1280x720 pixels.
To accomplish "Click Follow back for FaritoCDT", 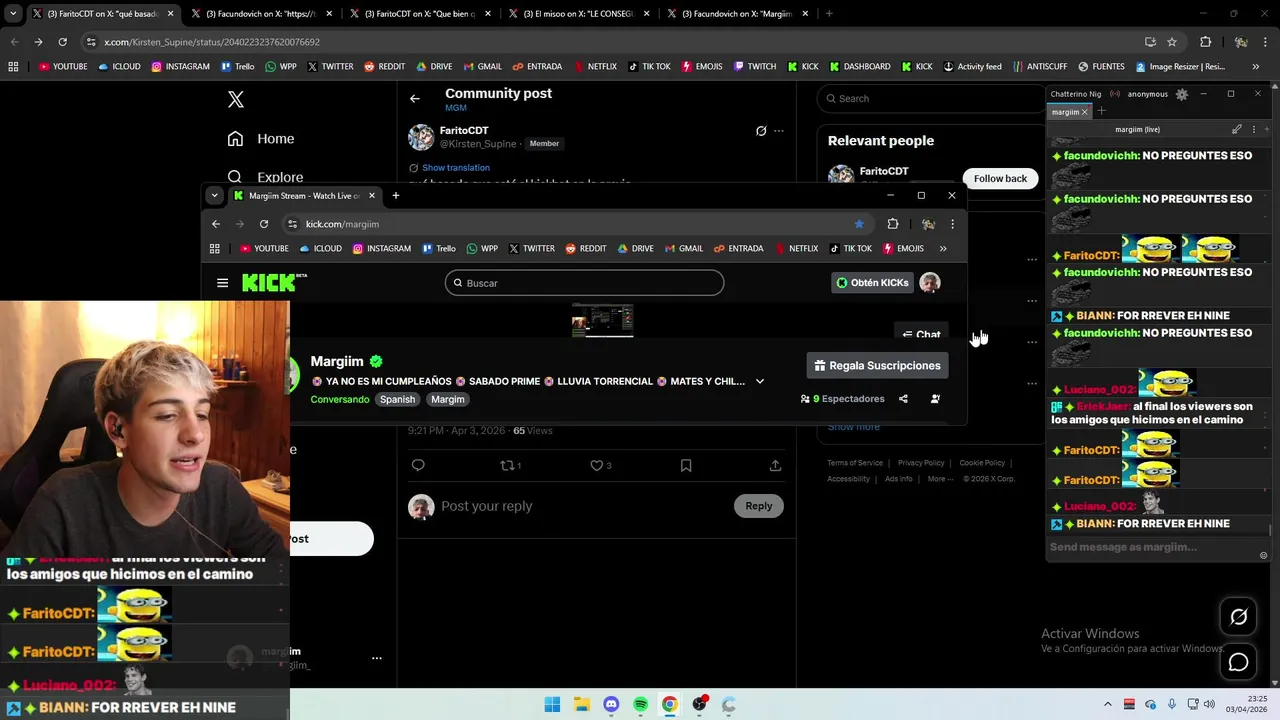I will 1001,178.
